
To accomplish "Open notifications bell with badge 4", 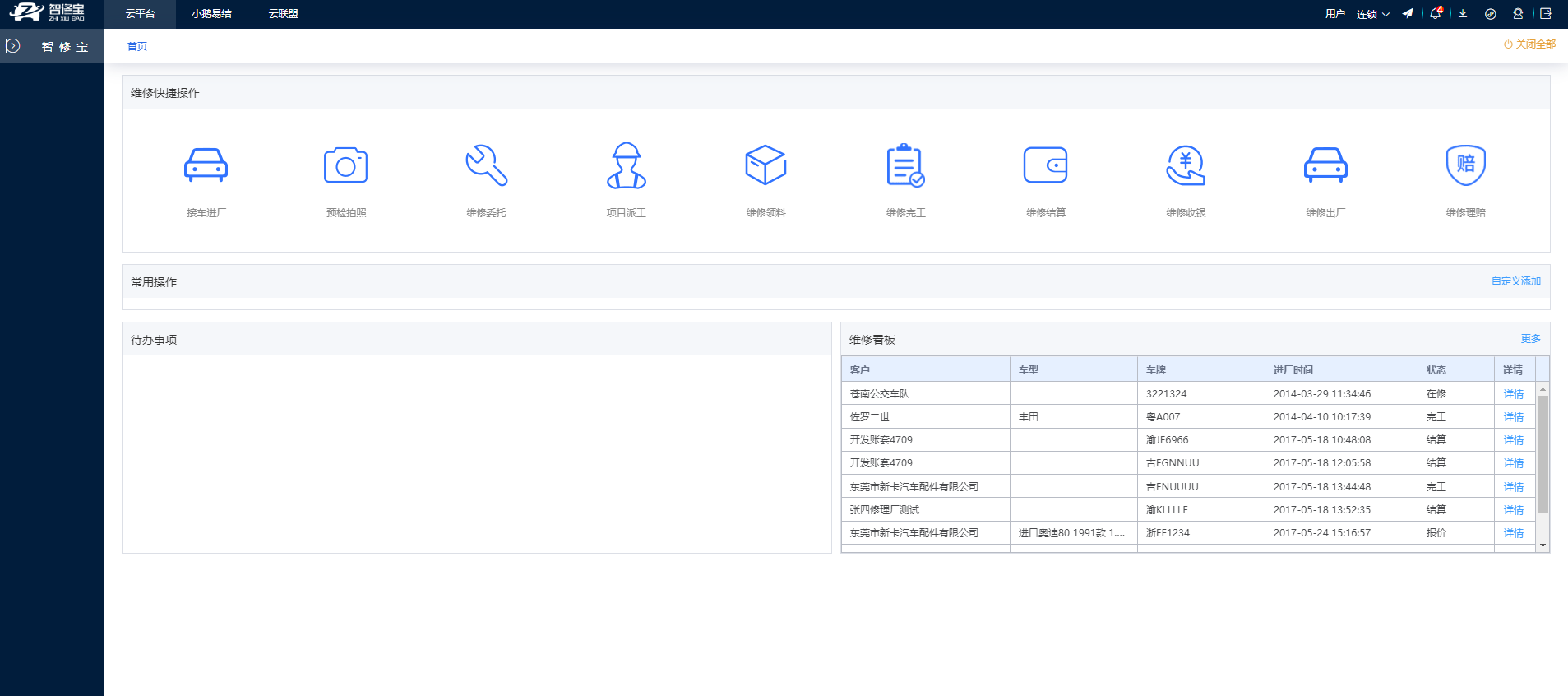I will tap(1436, 13).
